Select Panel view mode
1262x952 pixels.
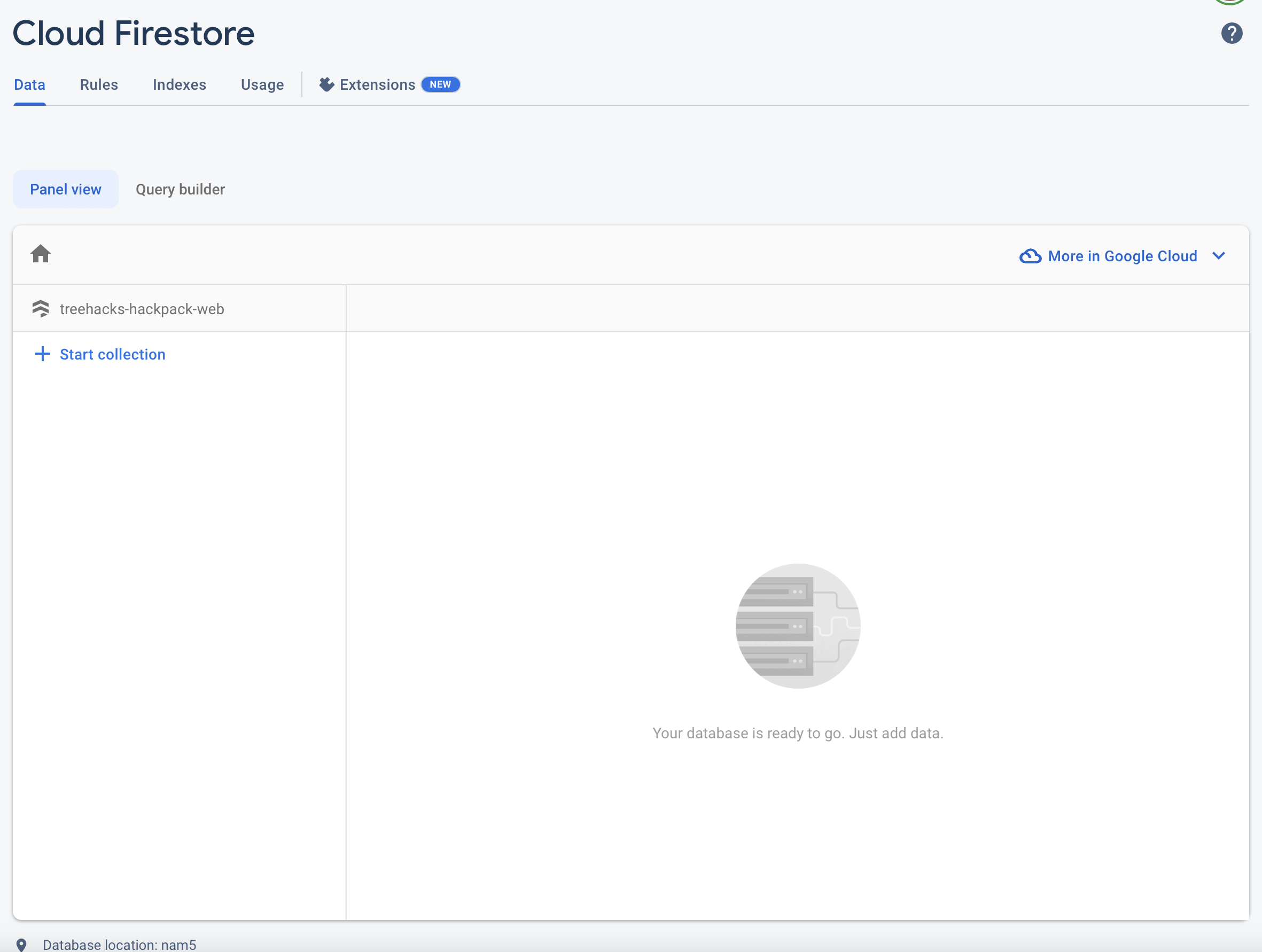(66, 189)
